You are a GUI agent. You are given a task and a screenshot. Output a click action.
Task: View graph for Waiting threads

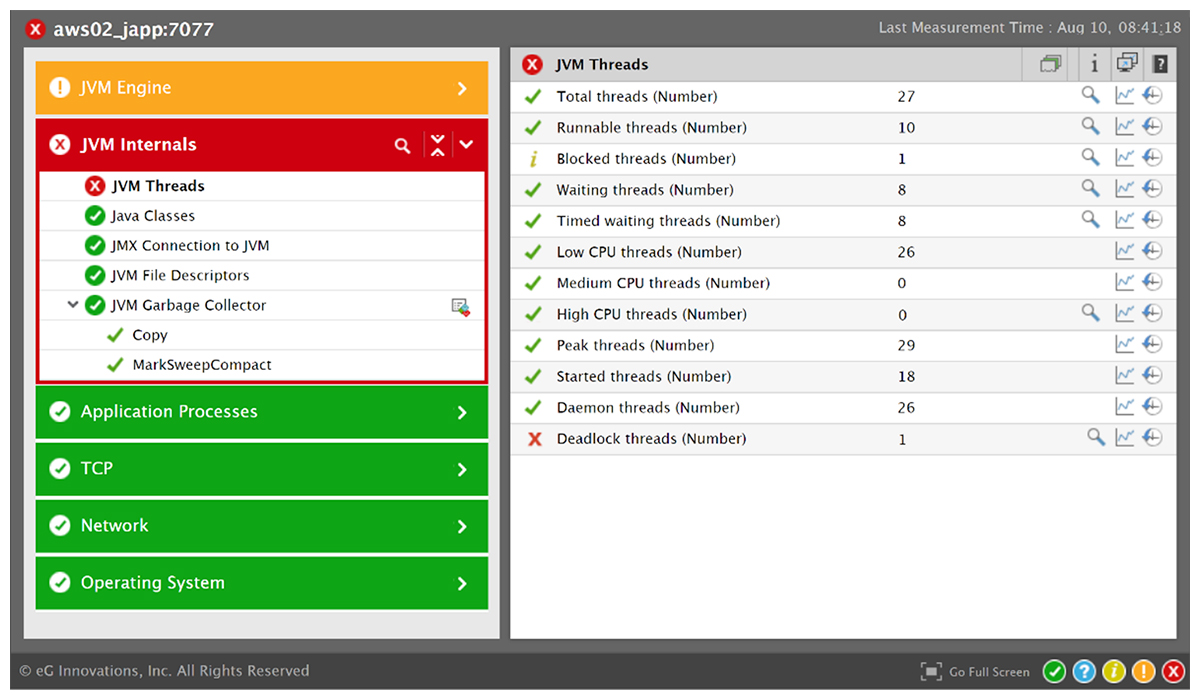click(x=1125, y=189)
